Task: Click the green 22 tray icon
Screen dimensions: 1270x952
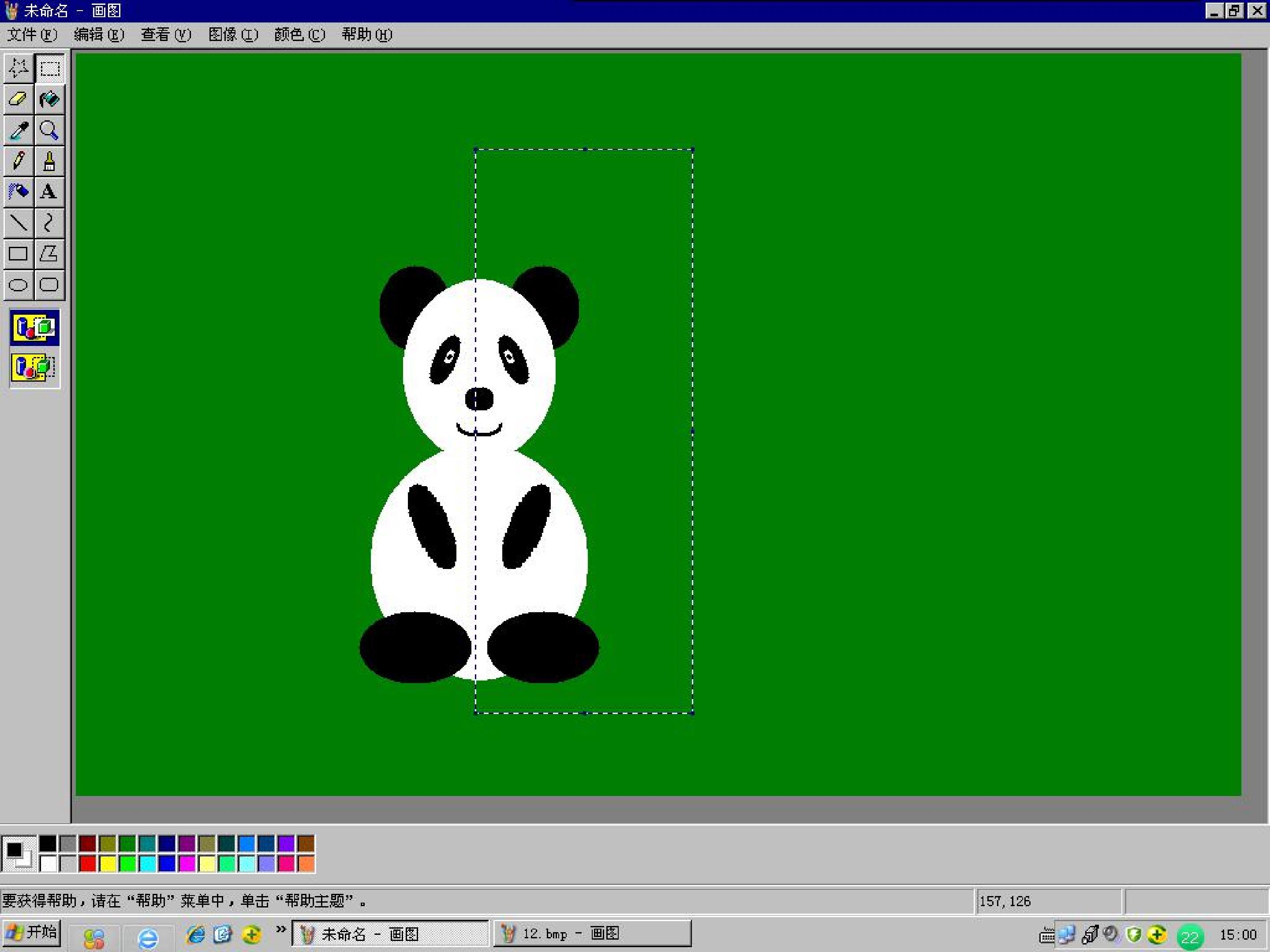Action: pyautogui.click(x=1190, y=937)
